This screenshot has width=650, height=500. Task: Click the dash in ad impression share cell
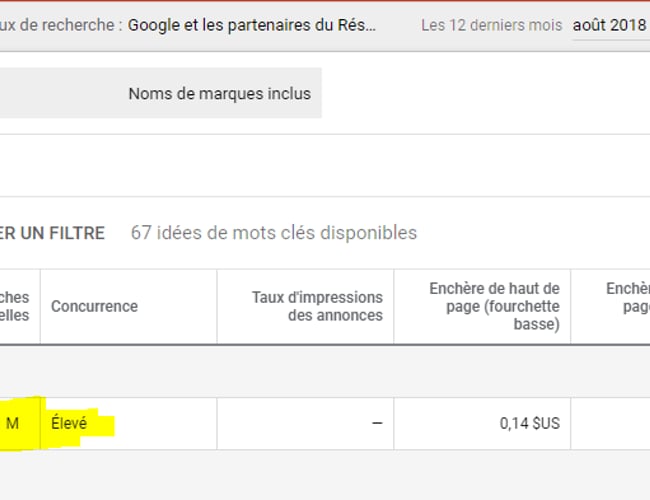(x=377, y=423)
